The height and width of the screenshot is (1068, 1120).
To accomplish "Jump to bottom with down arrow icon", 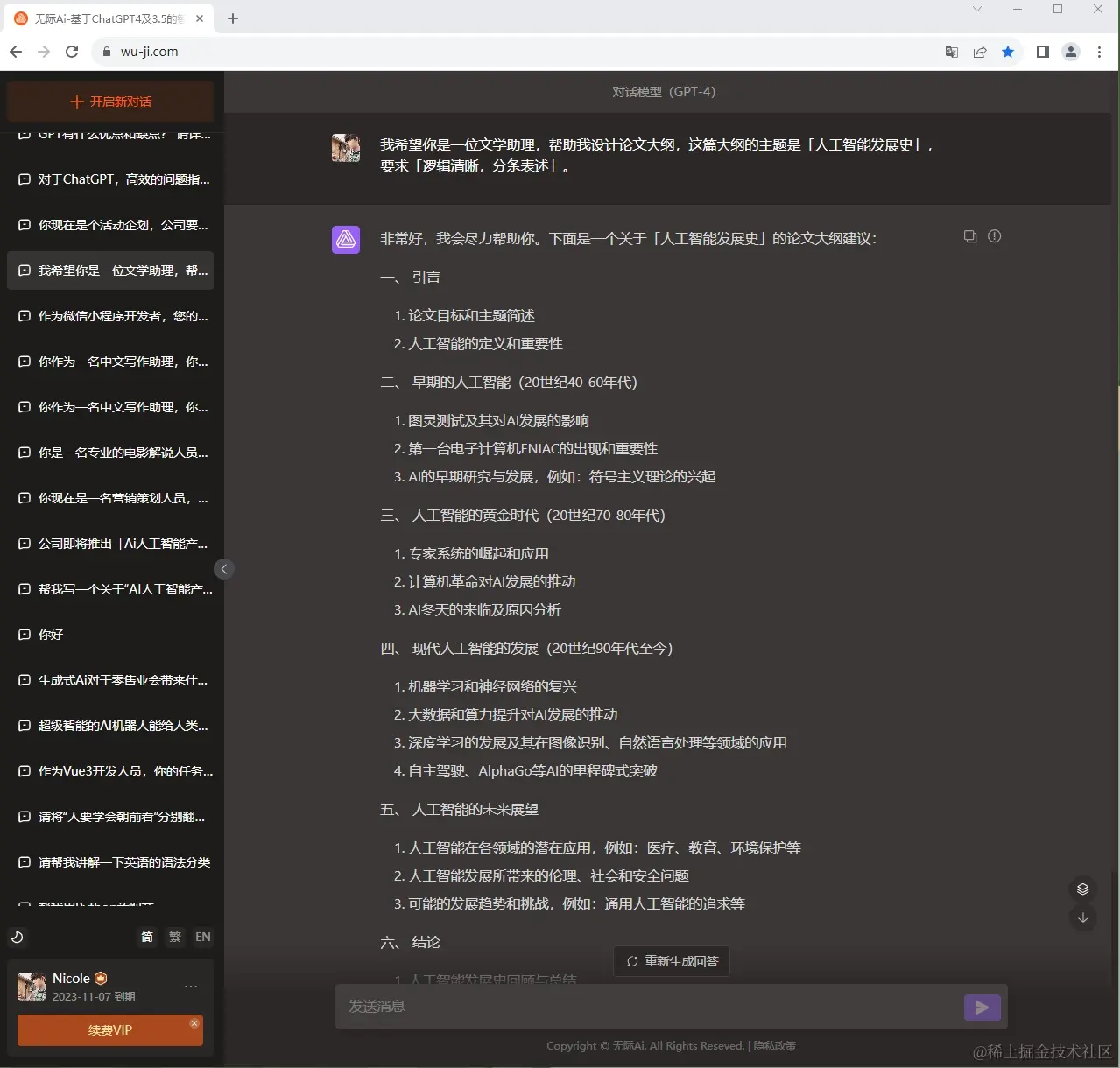I will coord(1083,917).
